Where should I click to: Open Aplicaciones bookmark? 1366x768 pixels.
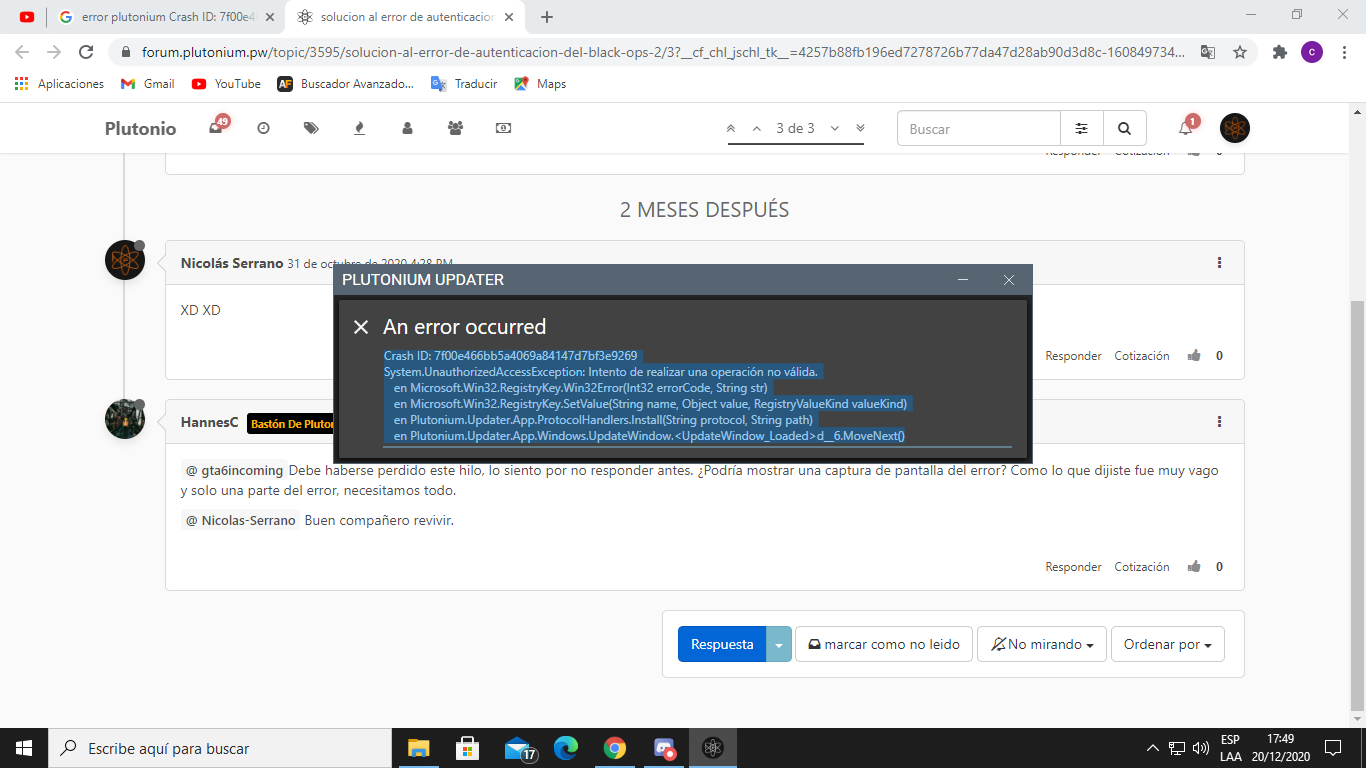59,84
